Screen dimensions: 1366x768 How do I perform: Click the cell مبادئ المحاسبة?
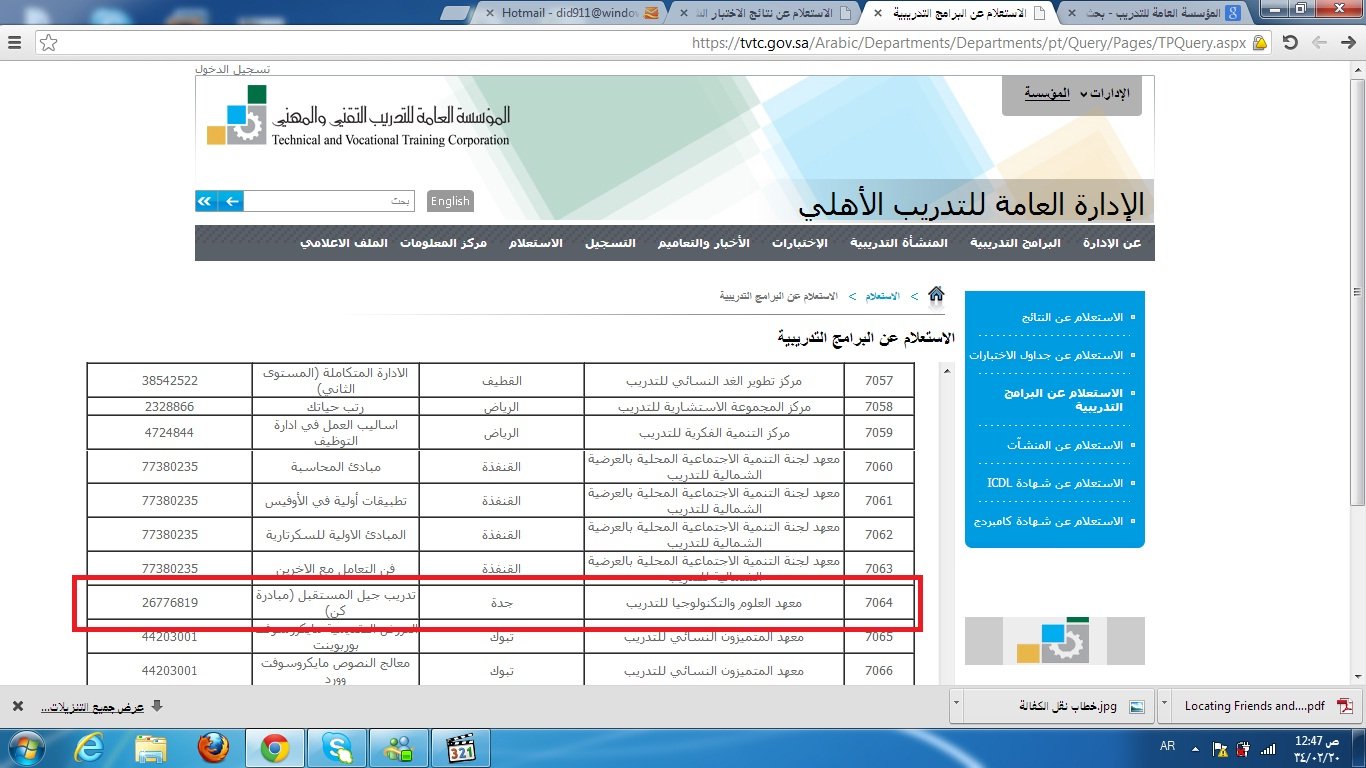click(x=335, y=467)
